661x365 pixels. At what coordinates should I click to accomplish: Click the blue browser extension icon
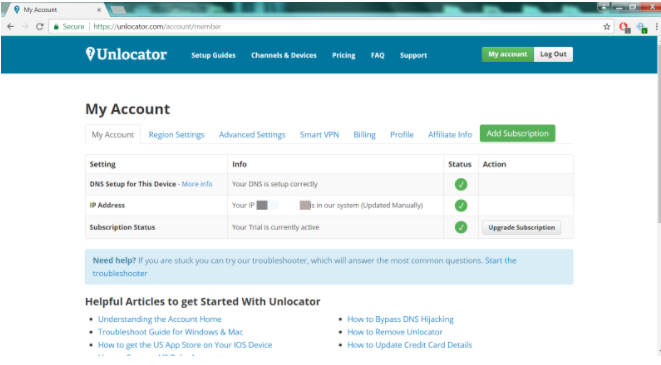(x=642, y=27)
